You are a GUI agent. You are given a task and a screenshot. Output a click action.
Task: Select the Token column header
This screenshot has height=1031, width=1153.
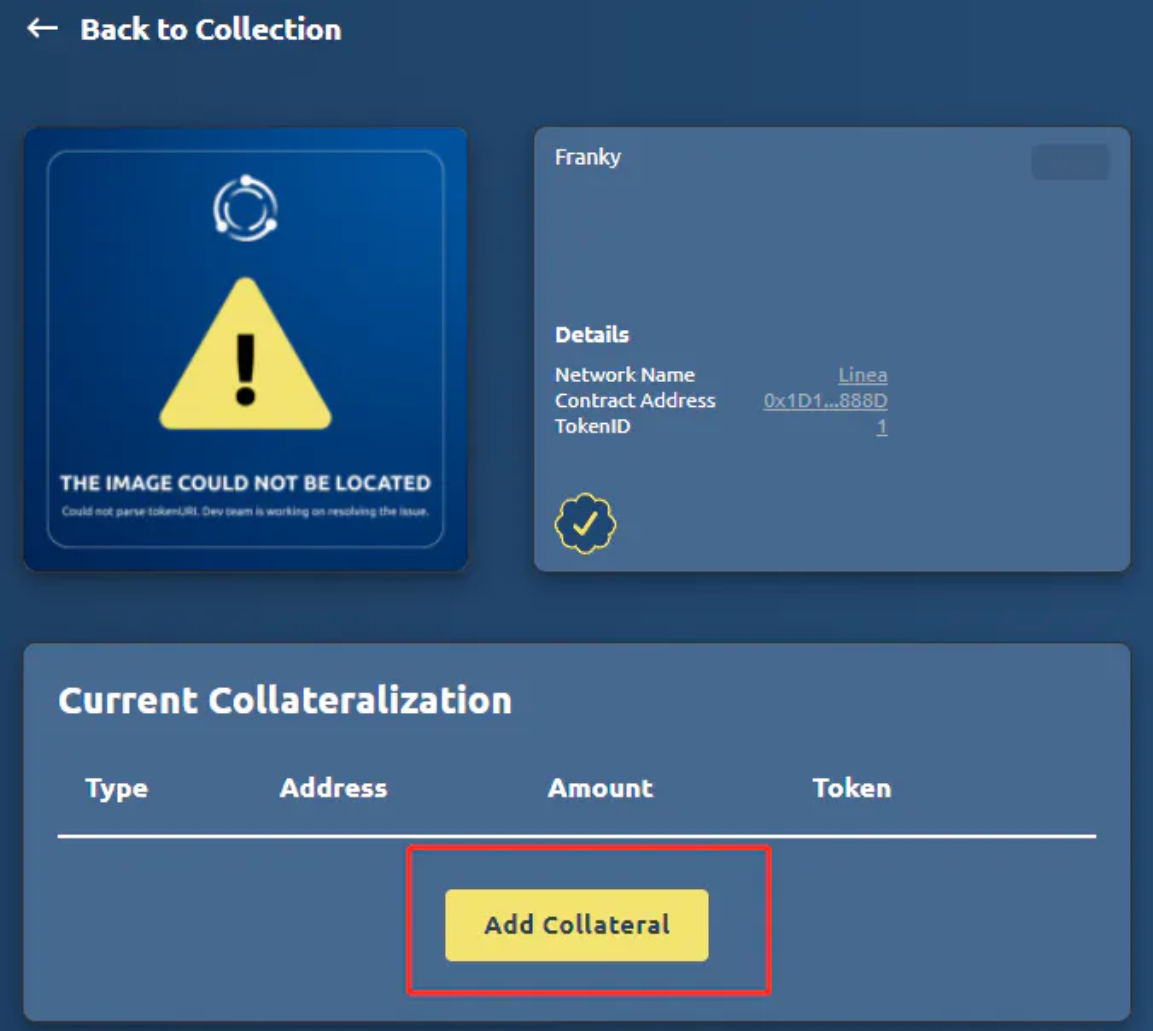point(851,788)
